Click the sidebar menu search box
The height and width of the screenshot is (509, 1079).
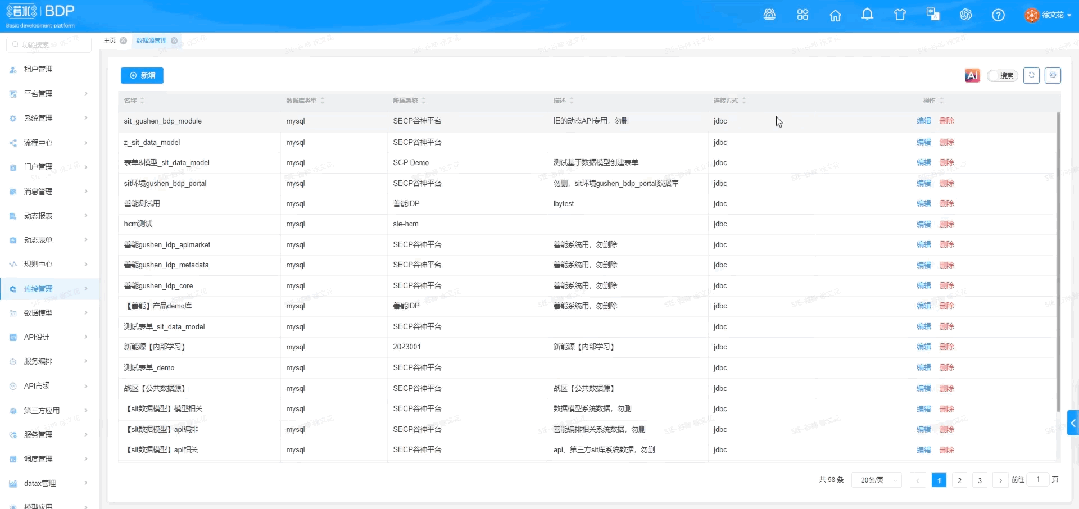click(48, 45)
